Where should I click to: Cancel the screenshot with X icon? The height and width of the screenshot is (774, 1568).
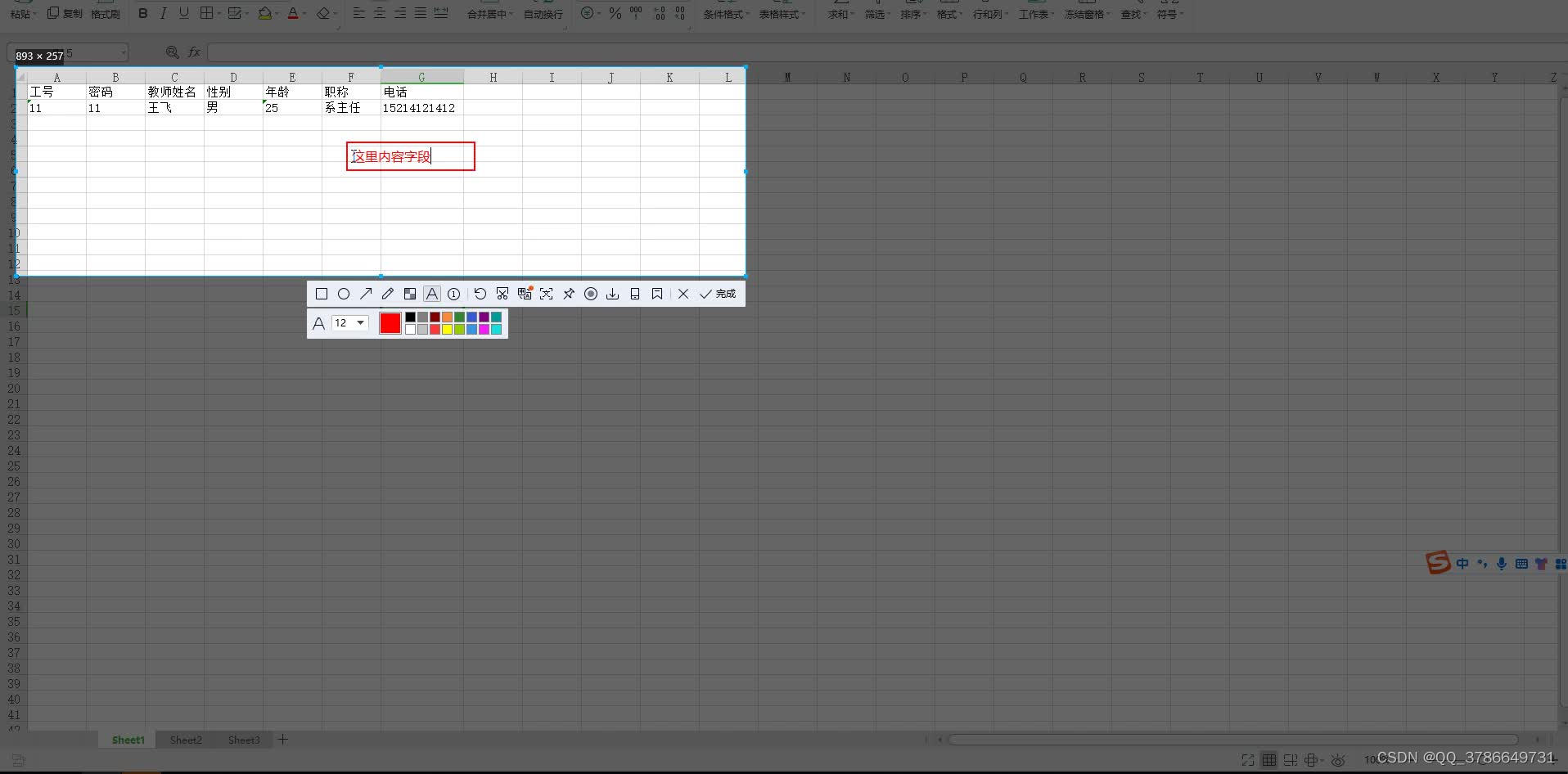point(683,294)
